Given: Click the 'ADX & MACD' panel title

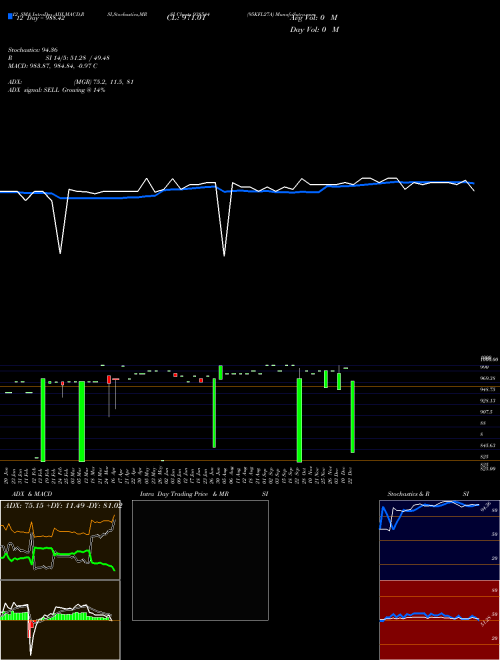Looking at the screenshot, I should point(32,494).
